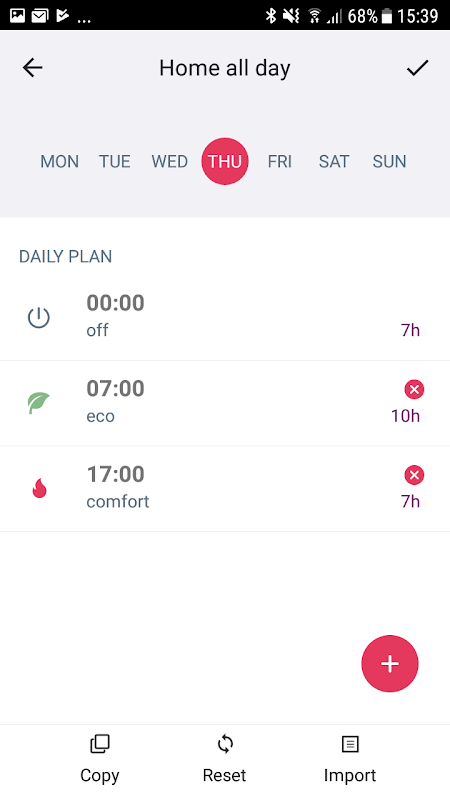Open the 00:00 off entry
The image size is (450, 800).
click(225, 318)
